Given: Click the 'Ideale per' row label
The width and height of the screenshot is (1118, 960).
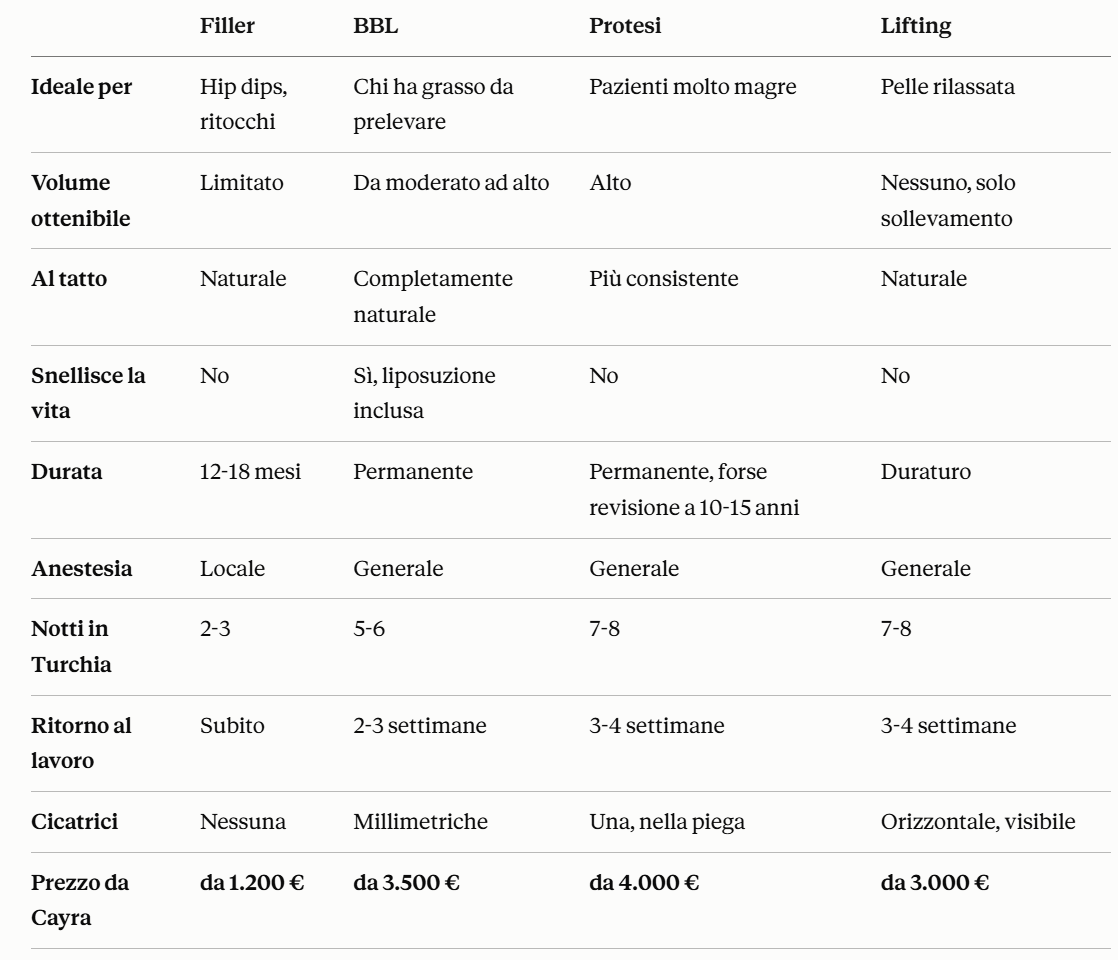Looking at the screenshot, I should (81, 87).
